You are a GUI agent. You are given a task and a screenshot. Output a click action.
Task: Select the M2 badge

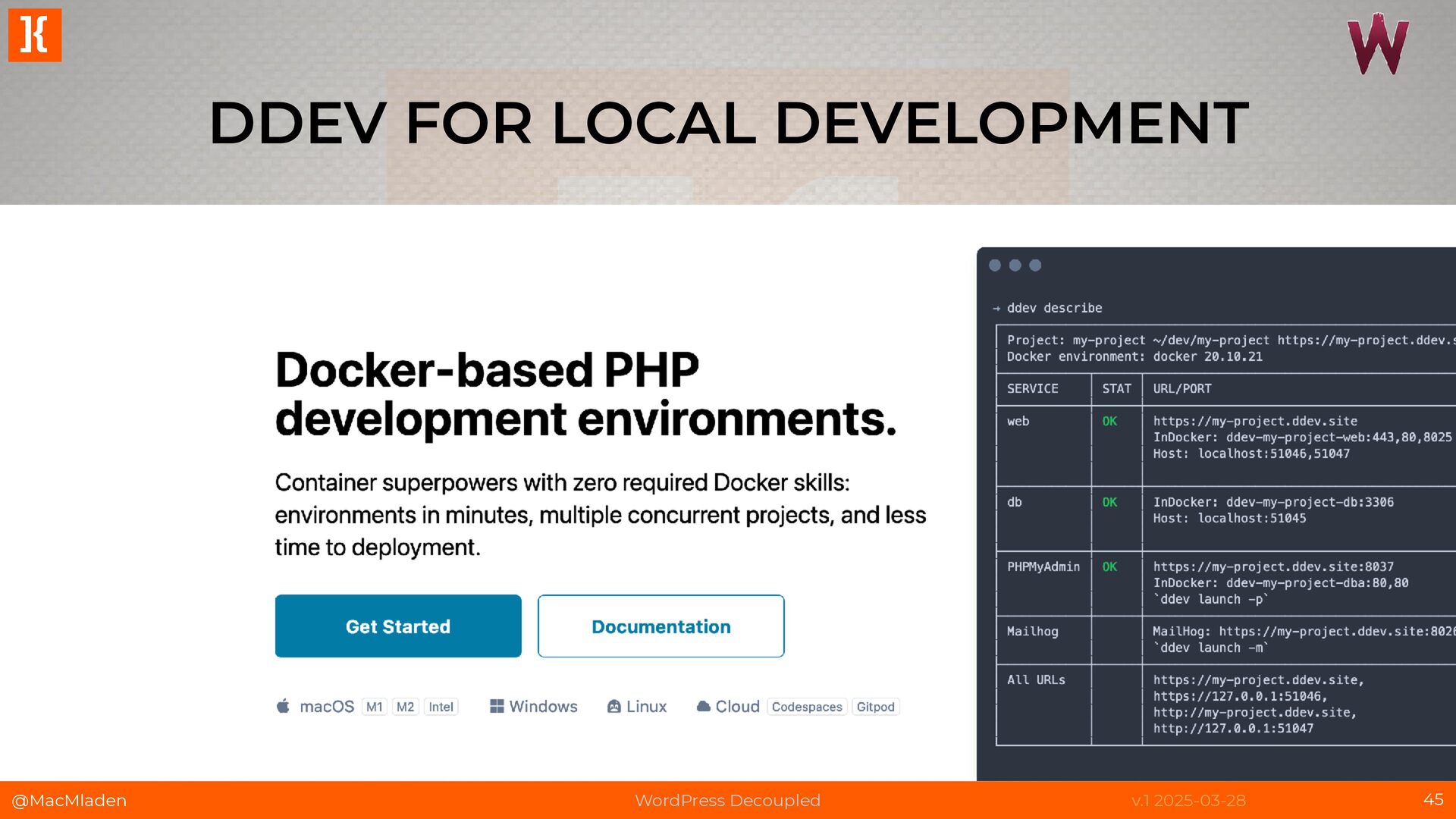(x=406, y=707)
